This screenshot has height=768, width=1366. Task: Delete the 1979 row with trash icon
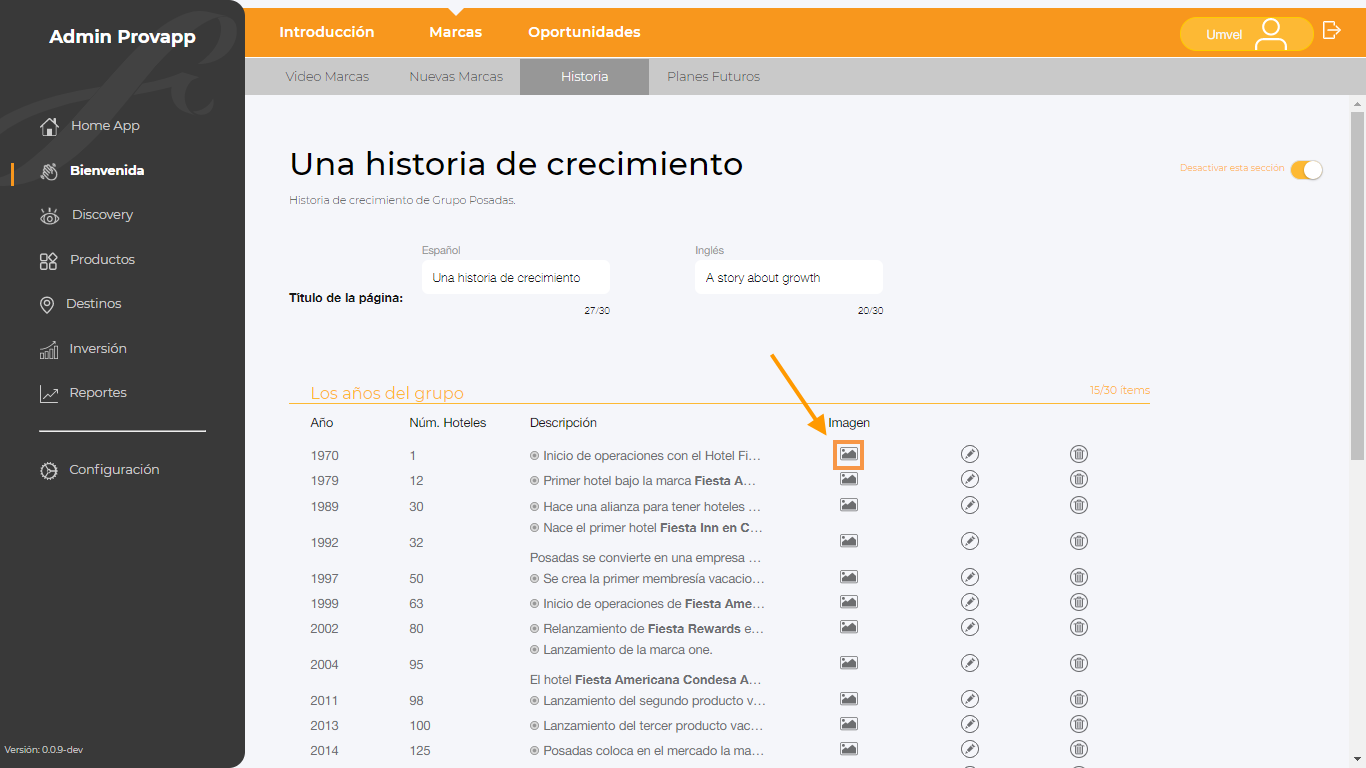[x=1079, y=479]
